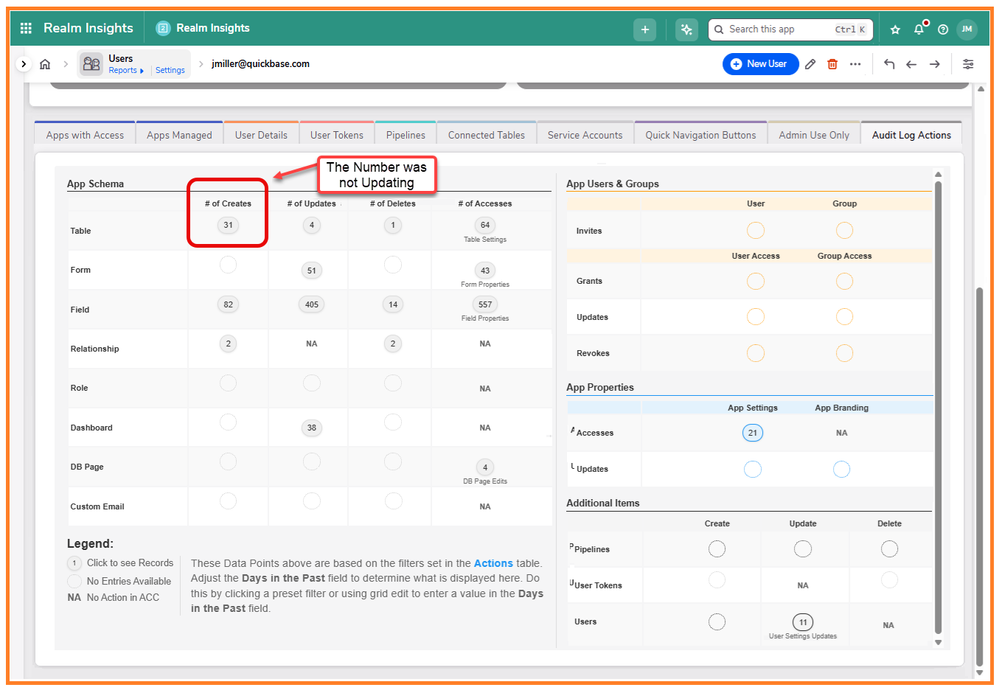Viewport: 999px width, 690px height.
Task: Open the Service Accounts tab
Action: coord(585,134)
